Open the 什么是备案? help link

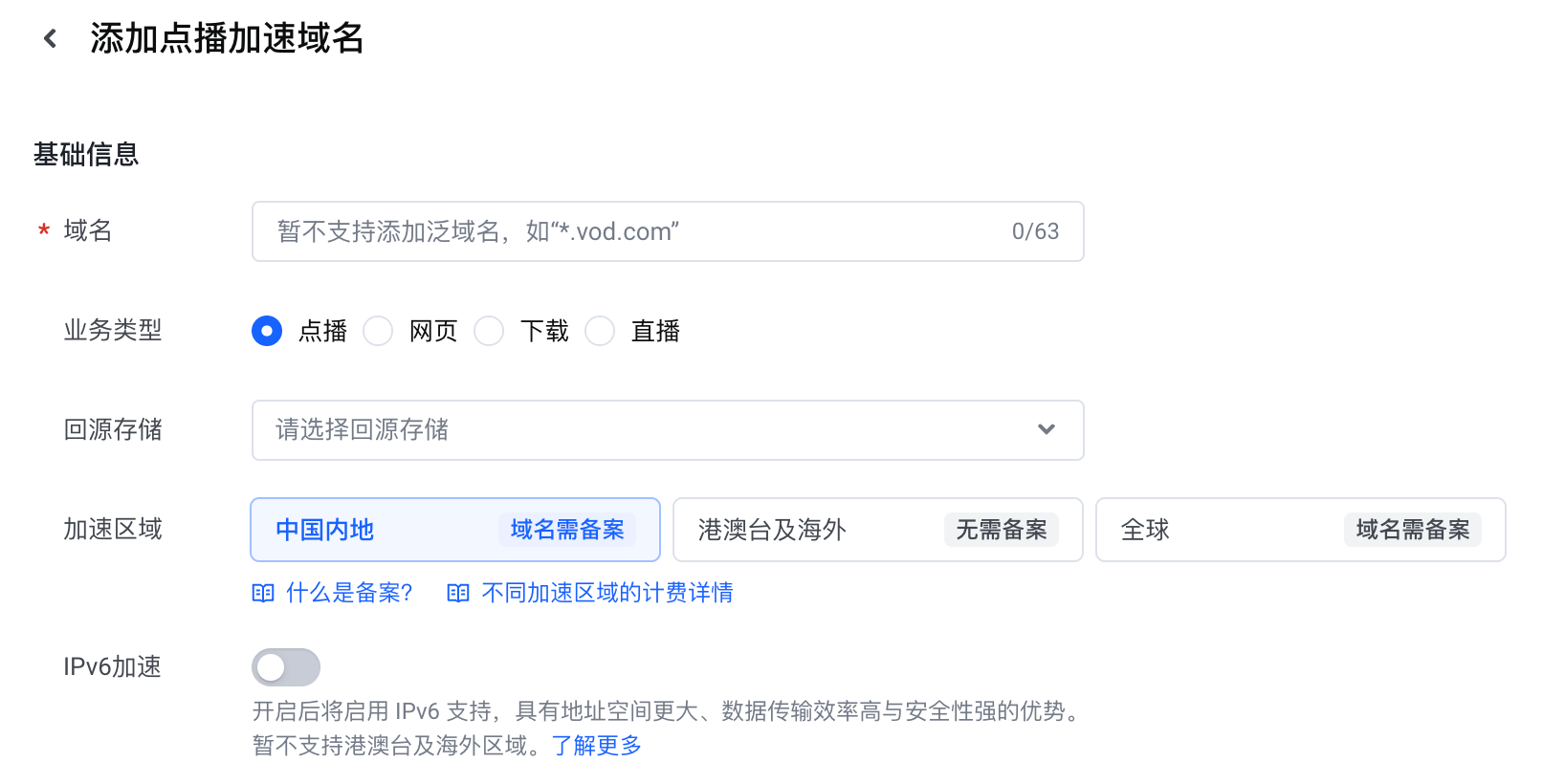coord(349,593)
